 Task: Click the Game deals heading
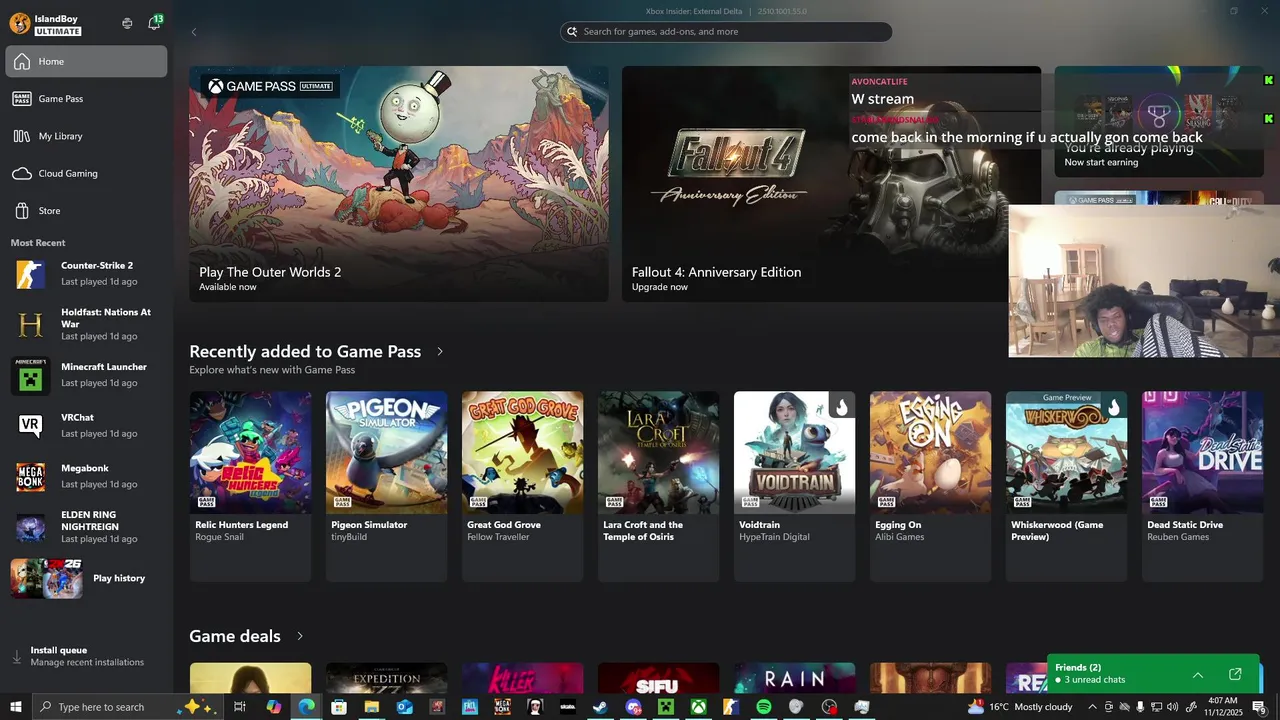pyautogui.click(x=235, y=636)
